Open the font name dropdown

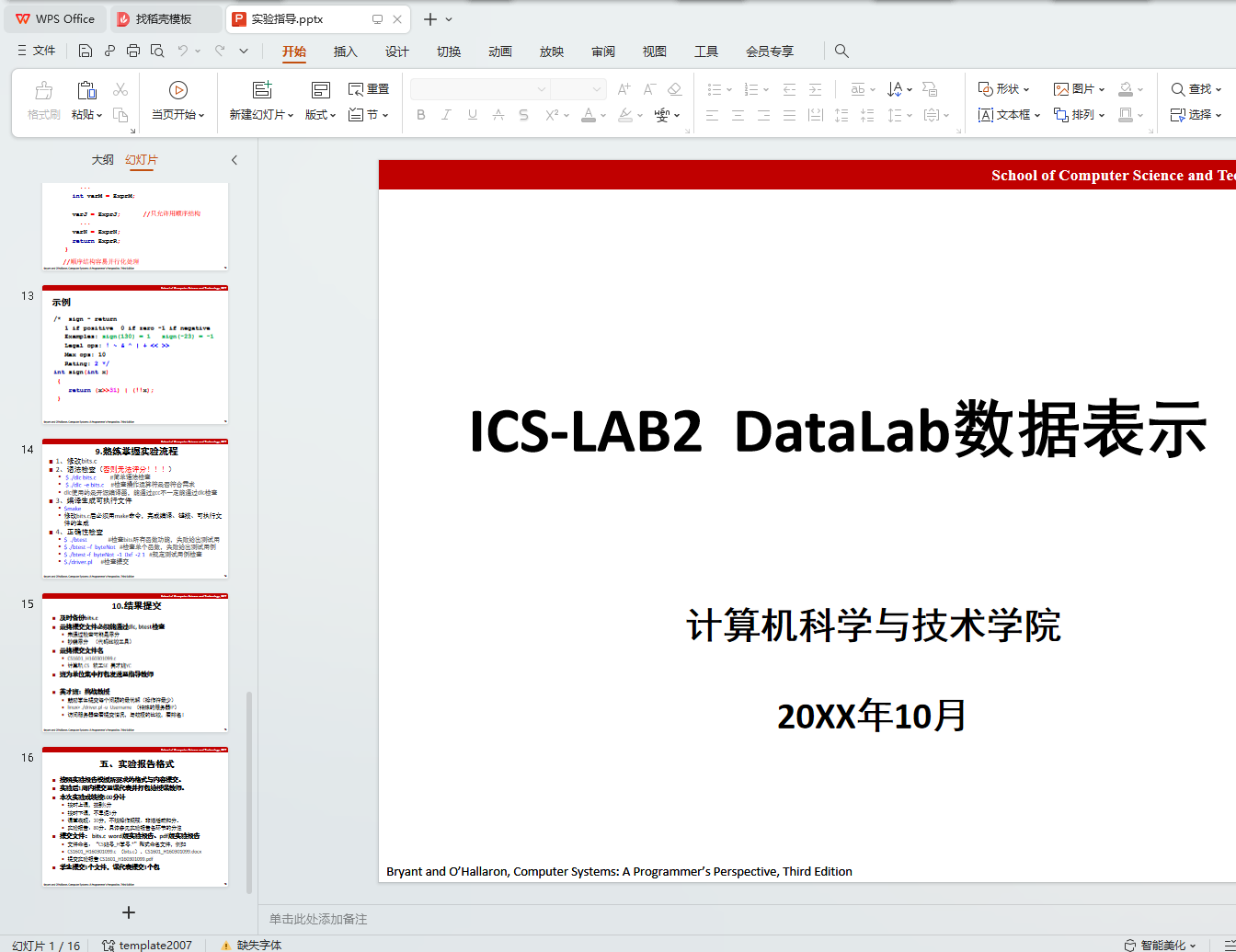(x=541, y=89)
